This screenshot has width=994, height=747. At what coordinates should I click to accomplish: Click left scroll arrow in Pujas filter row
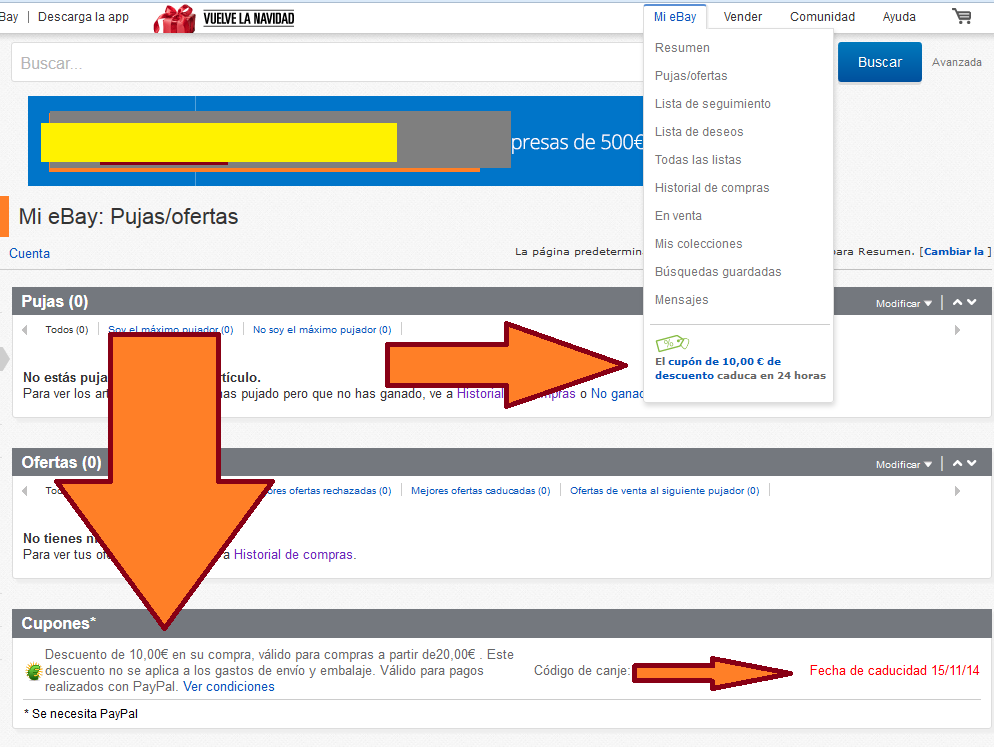tap(25, 330)
